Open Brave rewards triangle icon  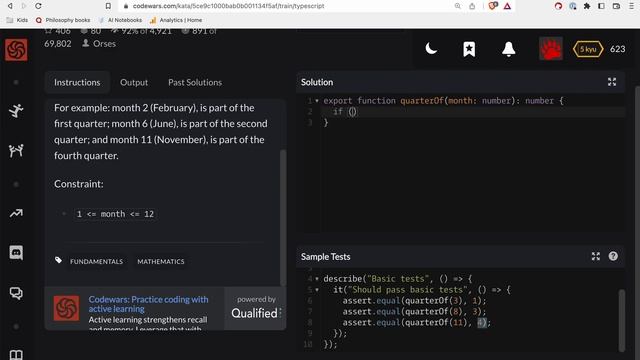click(507, 6)
